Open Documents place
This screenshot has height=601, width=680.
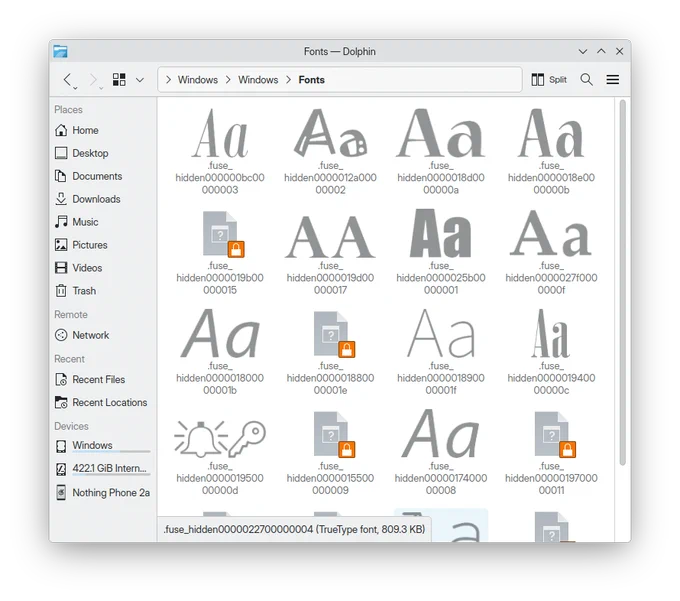[102, 176]
